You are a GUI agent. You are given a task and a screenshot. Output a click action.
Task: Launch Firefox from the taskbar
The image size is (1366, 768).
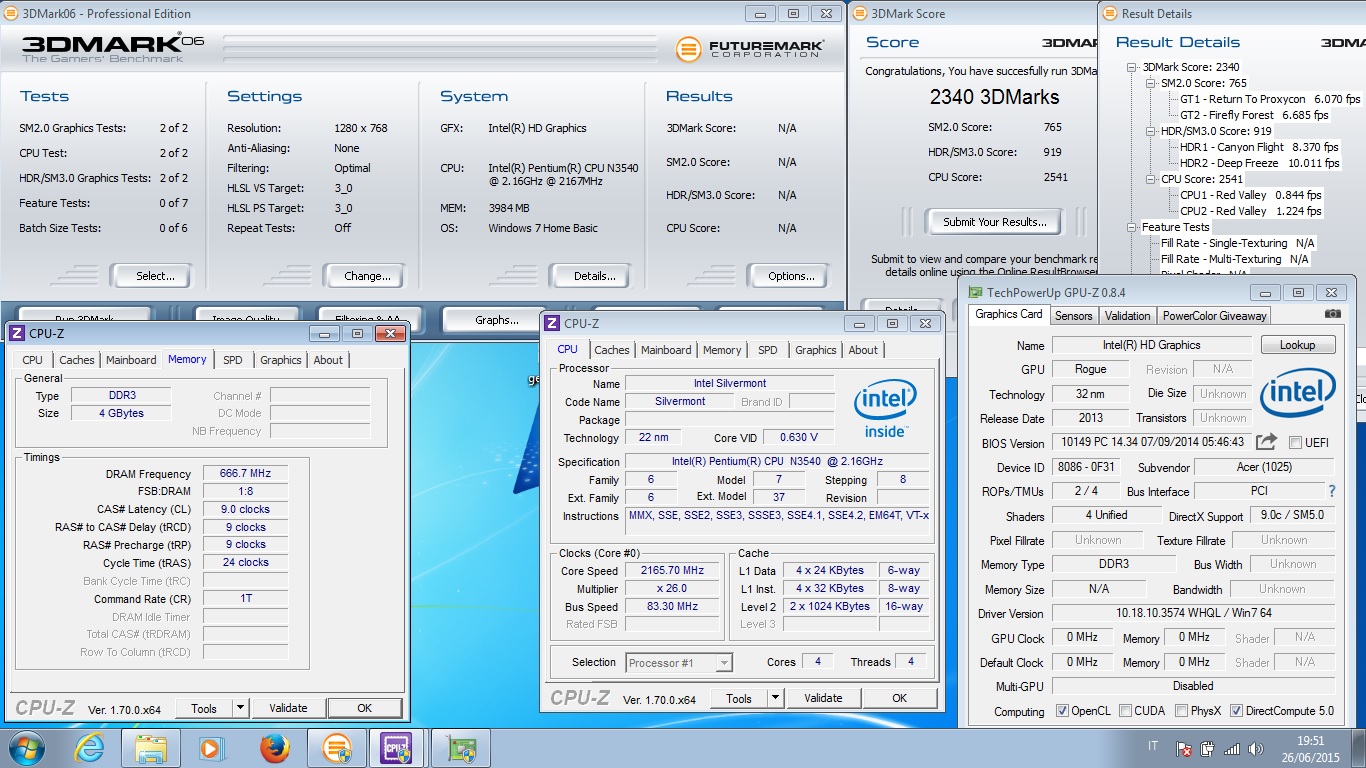pos(273,748)
